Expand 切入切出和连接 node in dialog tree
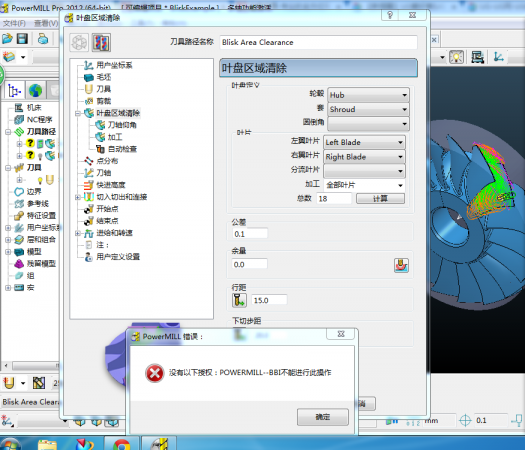Screen dimensions: 525x450 pyautogui.click(x=78, y=197)
